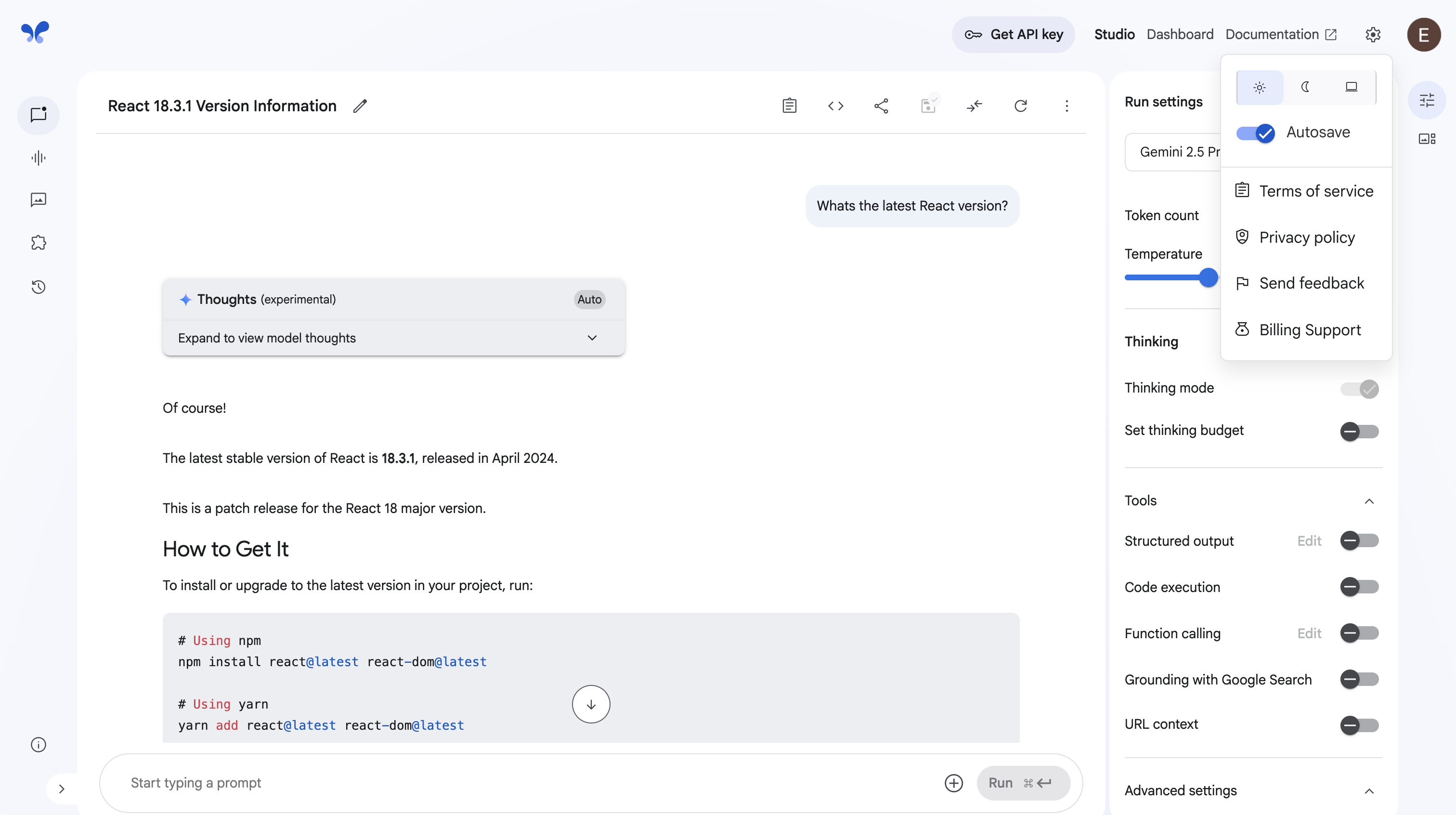The width and height of the screenshot is (1456, 815).
Task: Open the user account avatar E
Action: (1424, 35)
